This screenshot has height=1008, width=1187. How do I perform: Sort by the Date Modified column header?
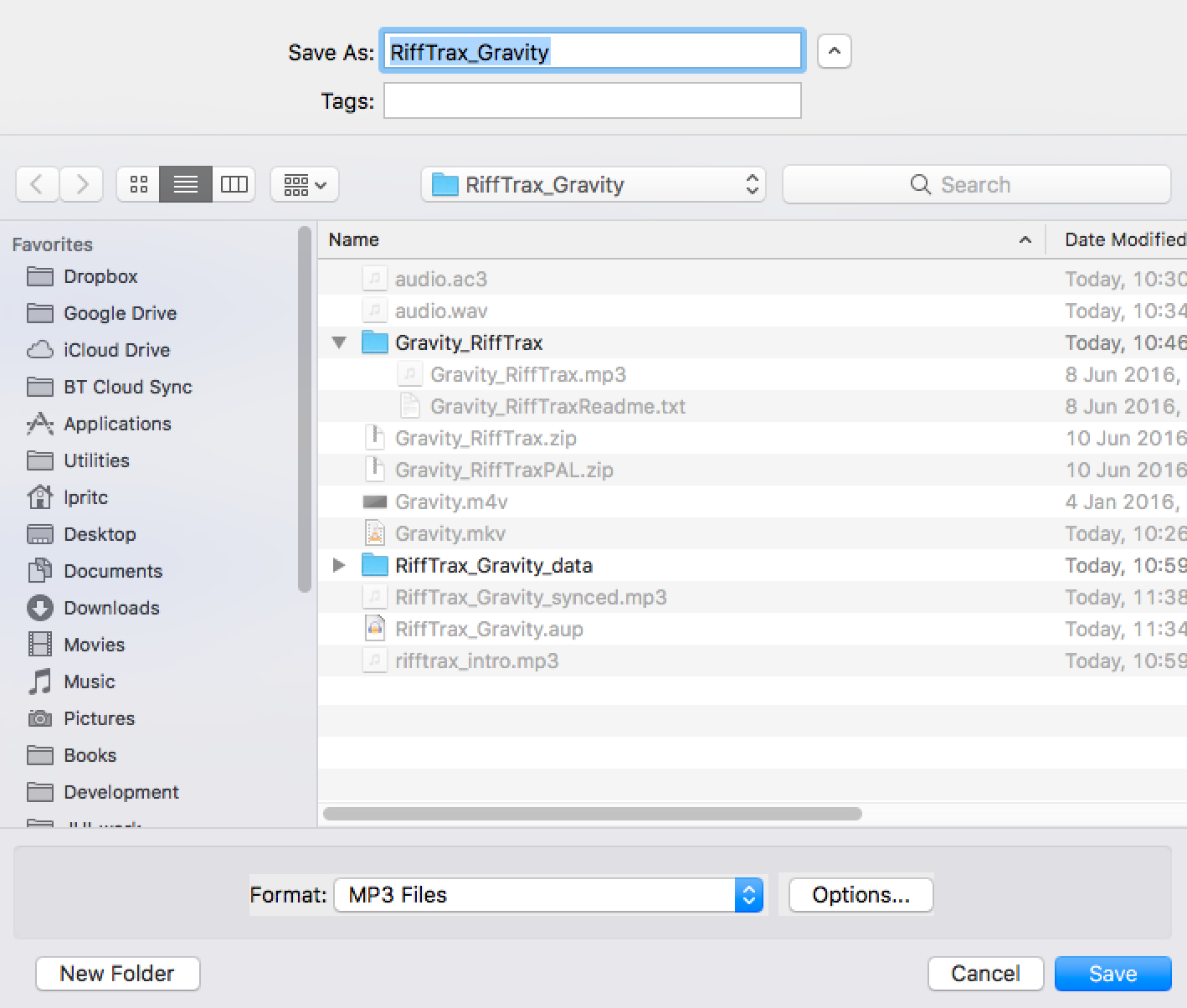[x=1118, y=240]
